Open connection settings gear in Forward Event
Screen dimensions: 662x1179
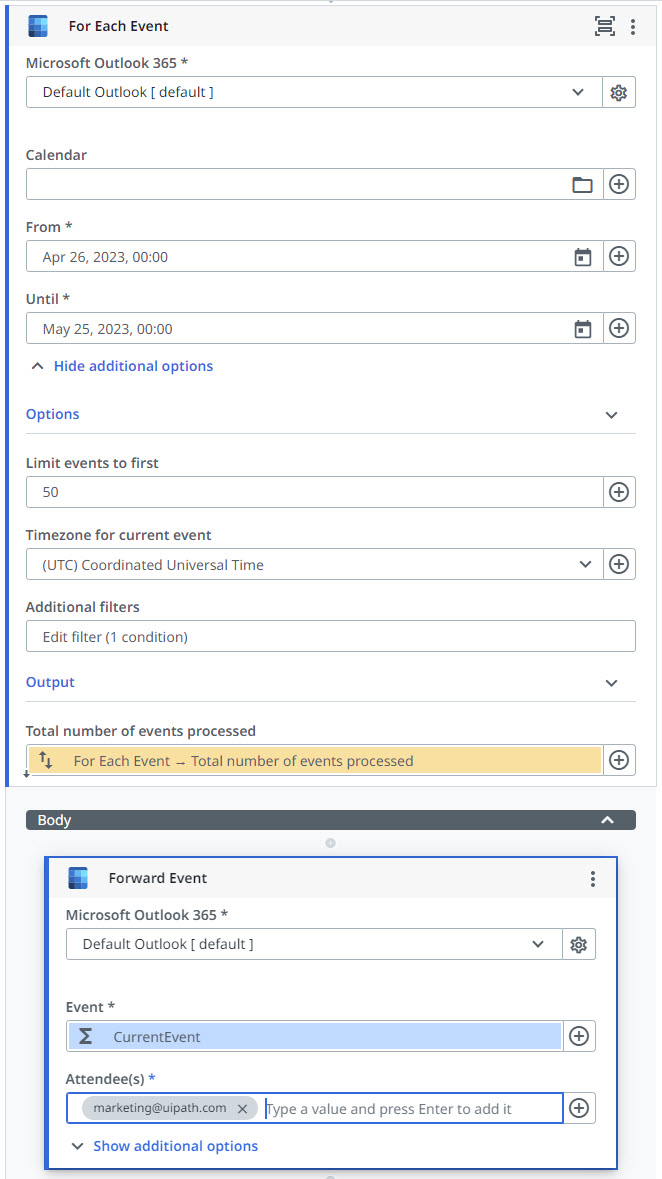click(x=578, y=944)
